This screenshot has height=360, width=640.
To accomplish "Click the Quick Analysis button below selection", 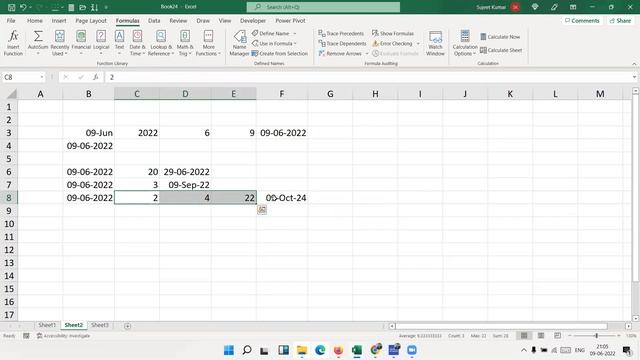I will (x=262, y=210).
